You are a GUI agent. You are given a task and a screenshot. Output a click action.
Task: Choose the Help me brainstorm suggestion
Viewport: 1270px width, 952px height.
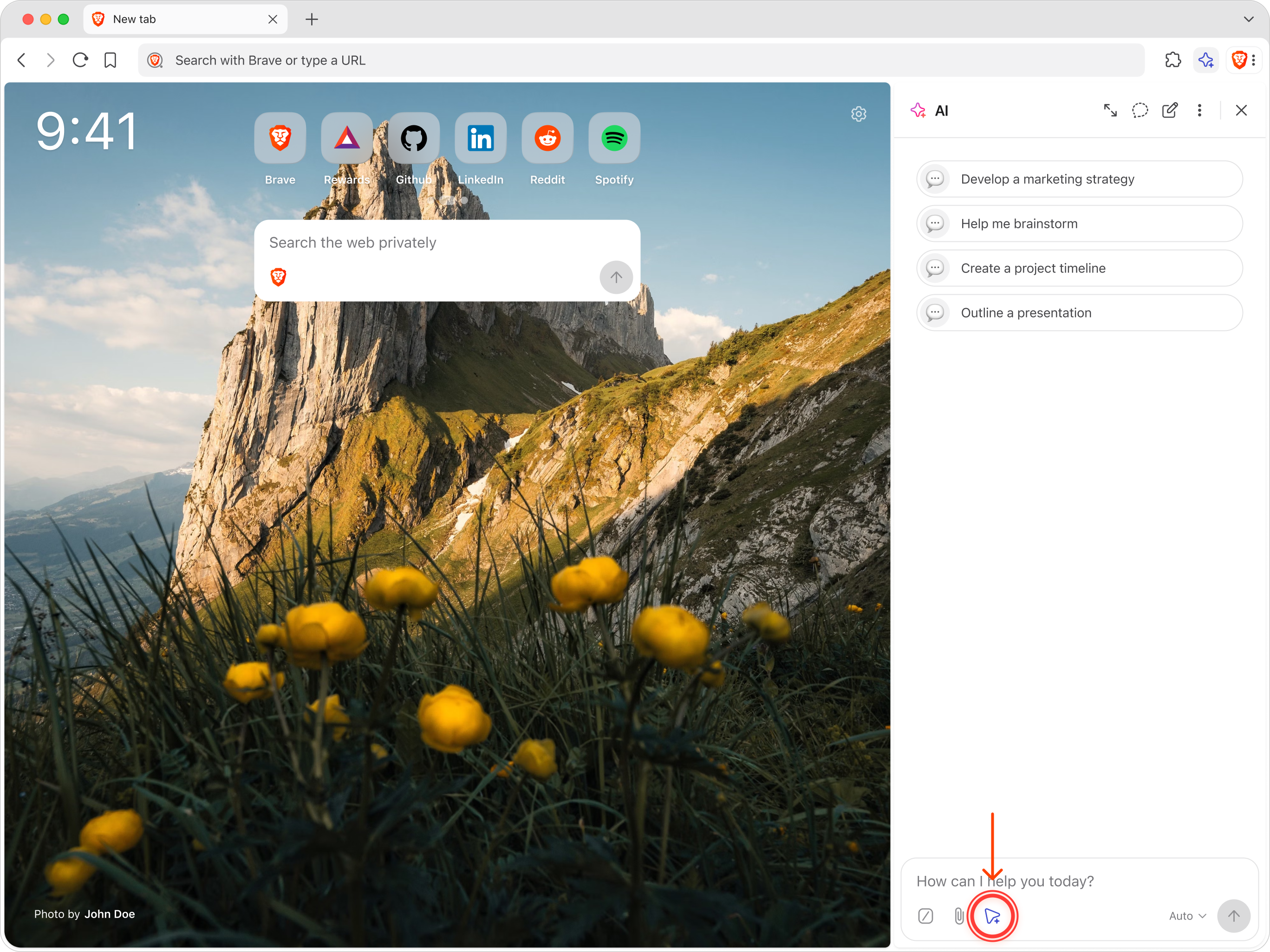1080,224
